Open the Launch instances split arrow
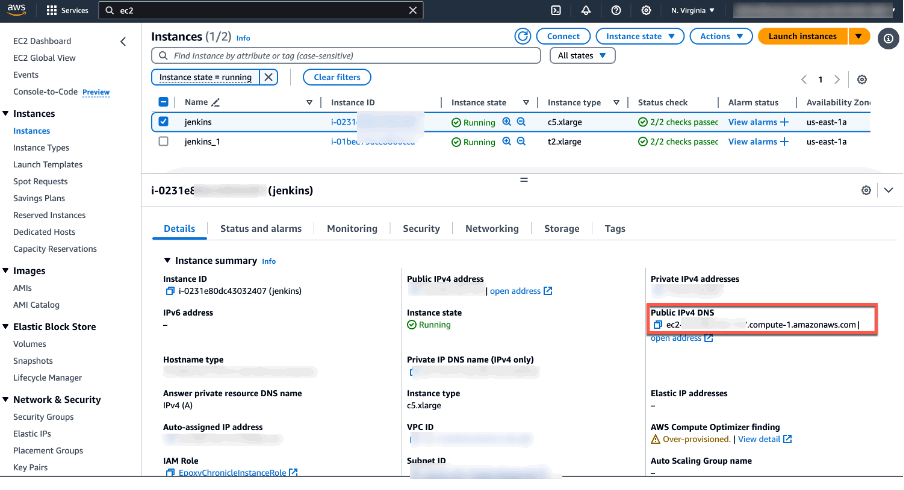 pos(858,36)
